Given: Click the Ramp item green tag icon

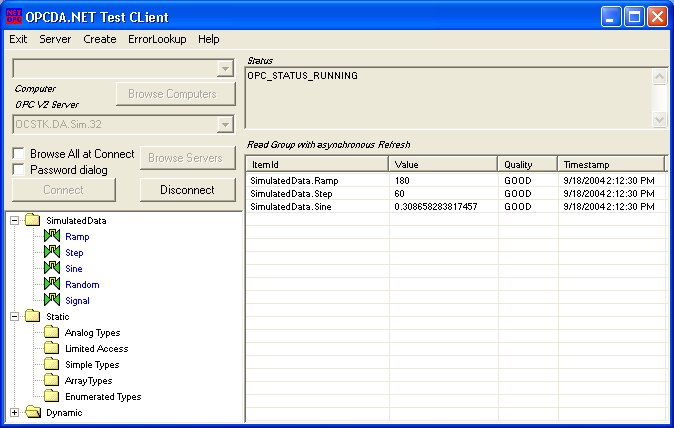Looking at the screenshot, I should [x=52, y=237].
